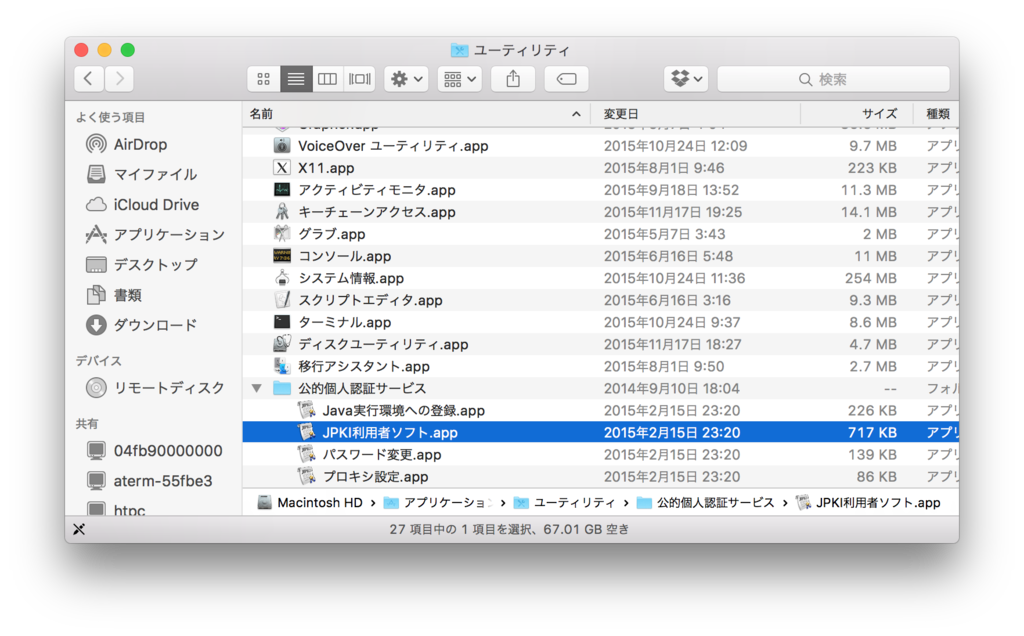The width and height of the screenshot is (1024, 636).
Task: Select Java実行環境への登録.app
Action: [x=404, y=411]
